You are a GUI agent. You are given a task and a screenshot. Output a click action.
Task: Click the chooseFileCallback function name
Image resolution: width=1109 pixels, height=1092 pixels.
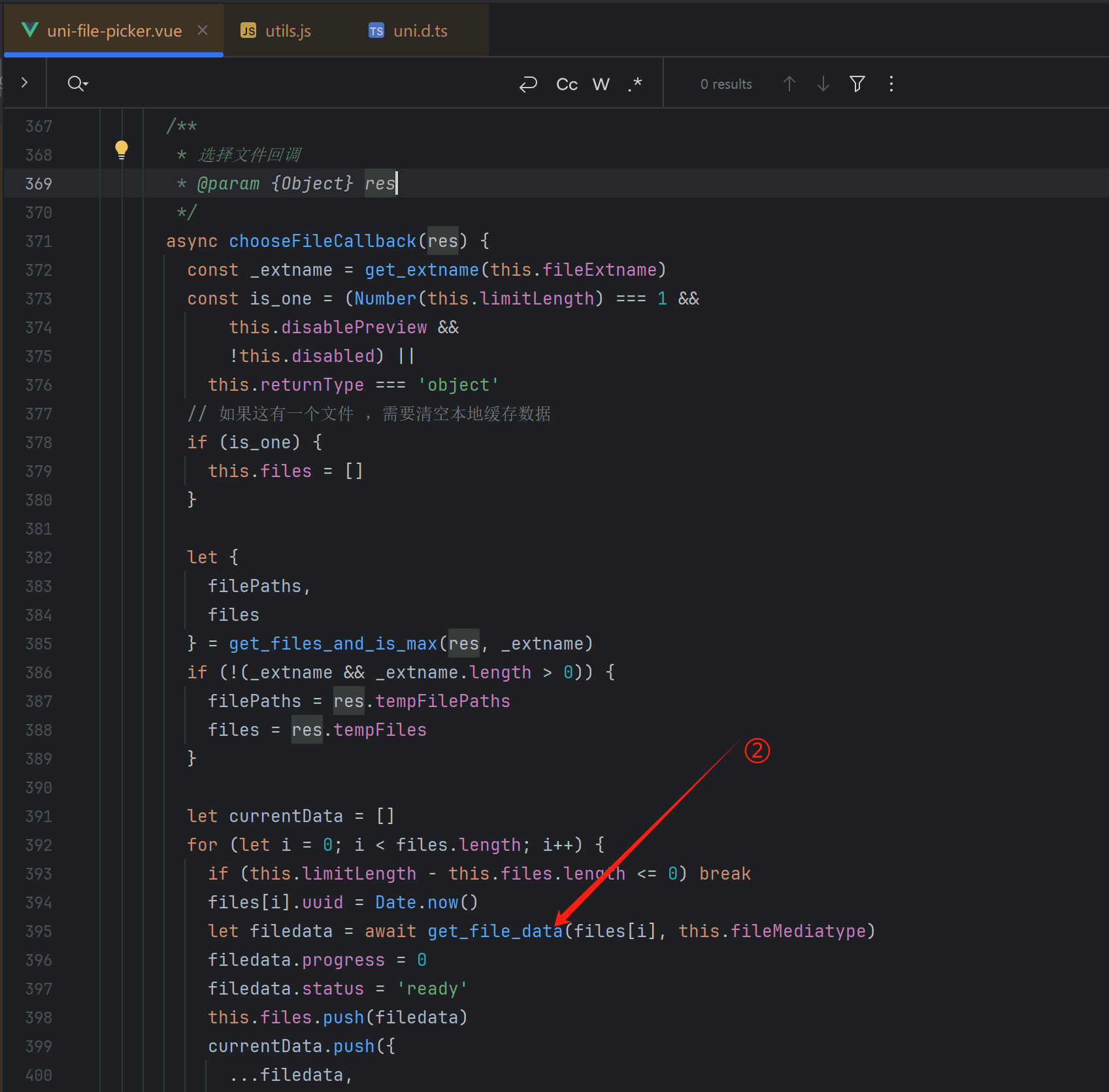tap(323, 241)
